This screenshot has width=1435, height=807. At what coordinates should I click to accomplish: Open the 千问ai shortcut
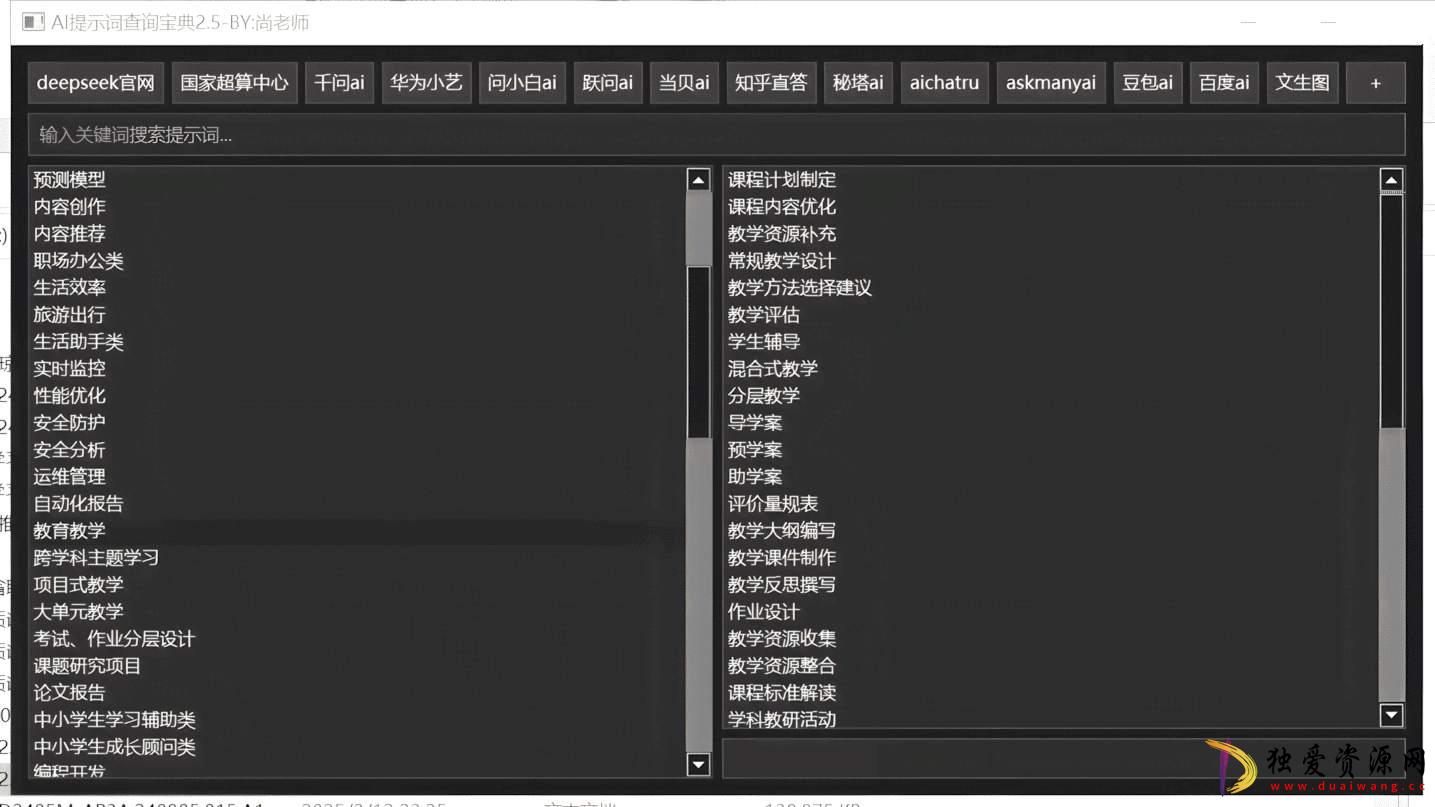339,83
